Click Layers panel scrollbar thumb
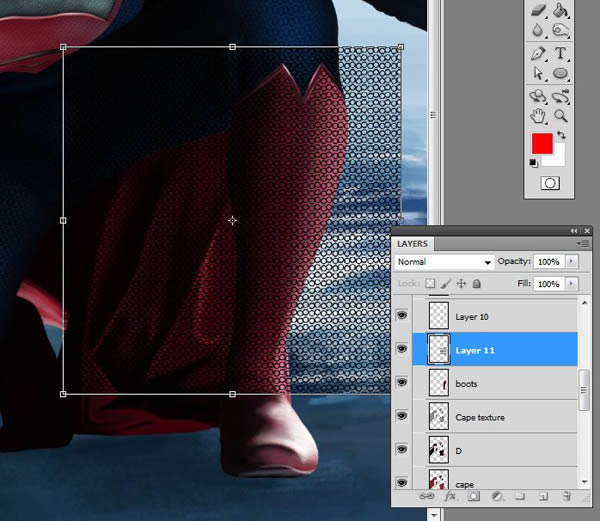Viewport: 600px width, 521px height. [584, 390]
